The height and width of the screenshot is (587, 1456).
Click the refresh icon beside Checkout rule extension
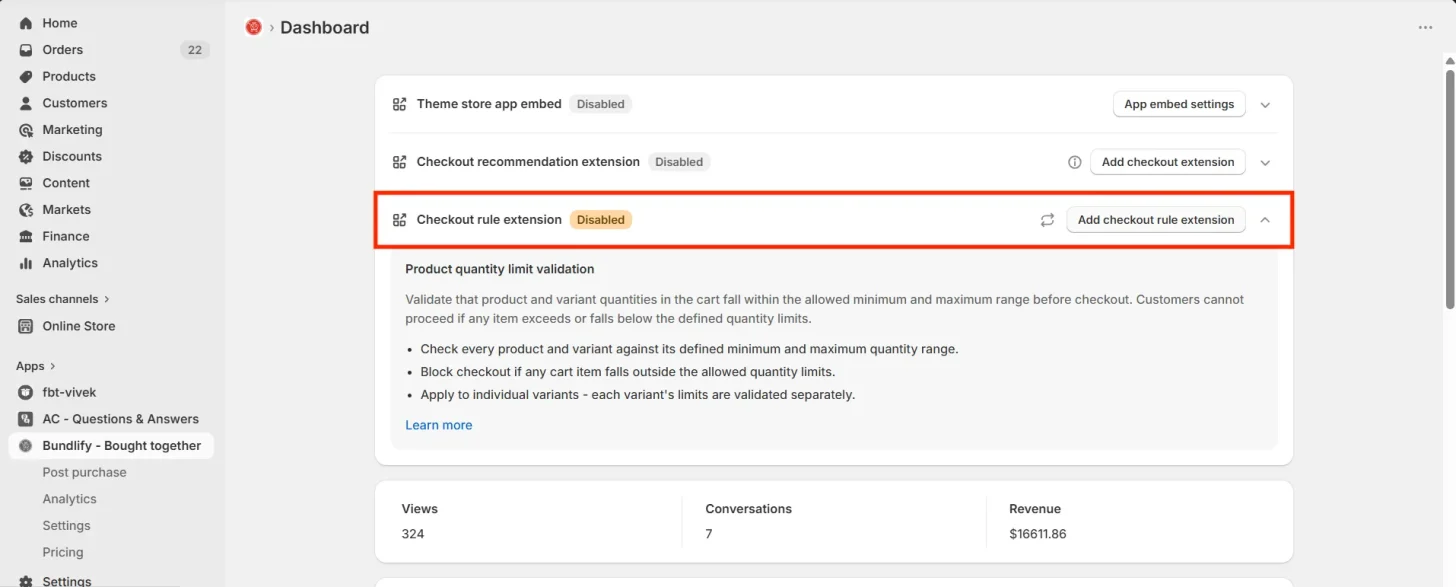(1047, 220)
